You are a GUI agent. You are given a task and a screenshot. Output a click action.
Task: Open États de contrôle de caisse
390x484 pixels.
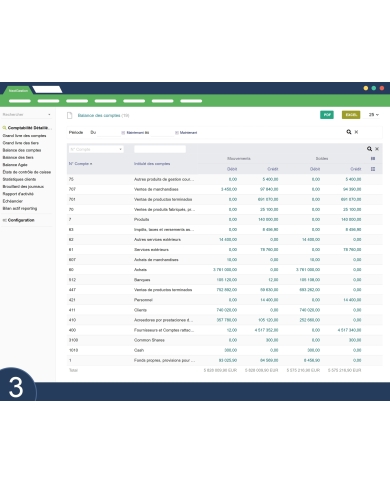(x=27, y=172)
